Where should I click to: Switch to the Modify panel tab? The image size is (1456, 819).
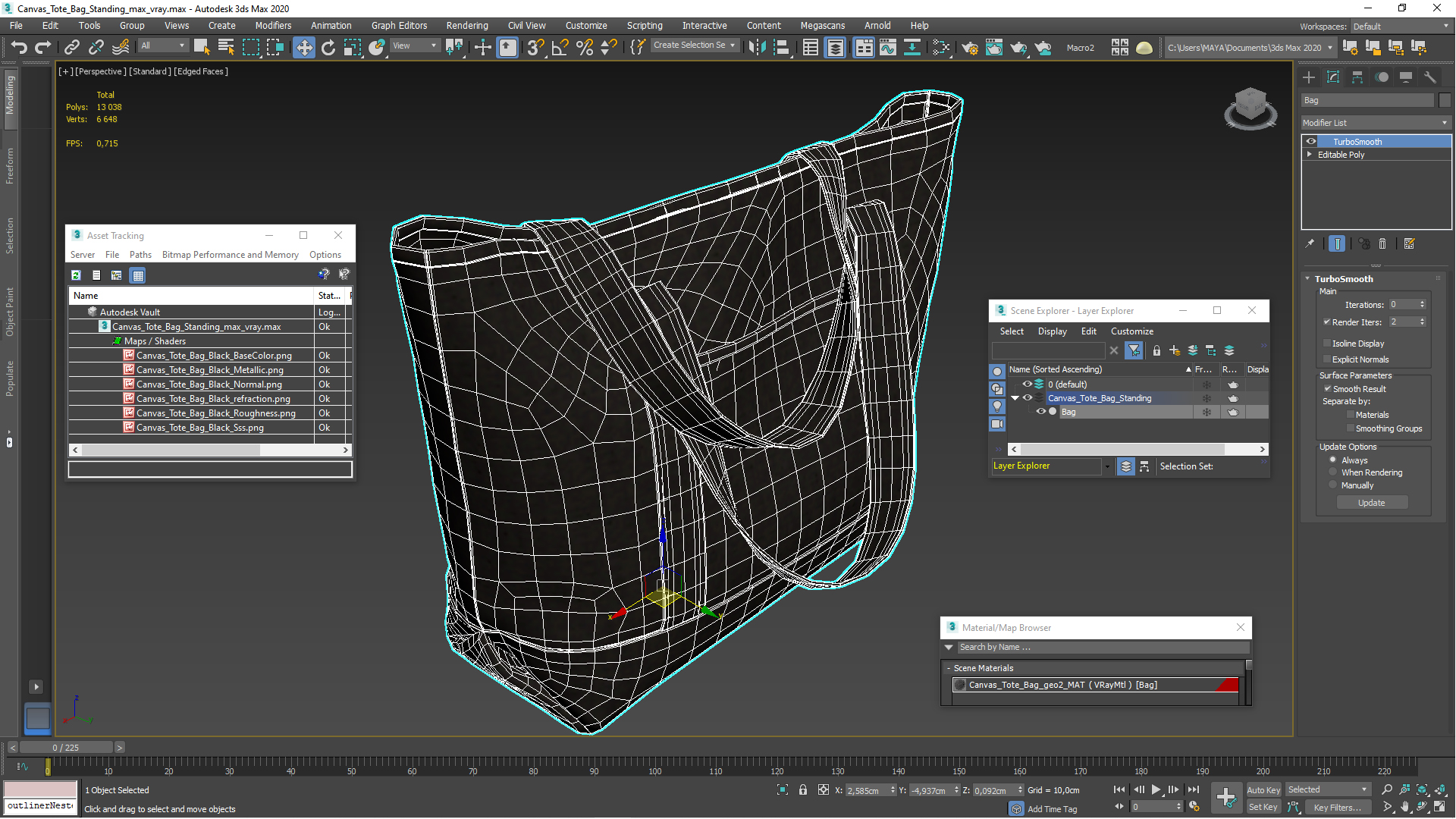click(1333, 77)
